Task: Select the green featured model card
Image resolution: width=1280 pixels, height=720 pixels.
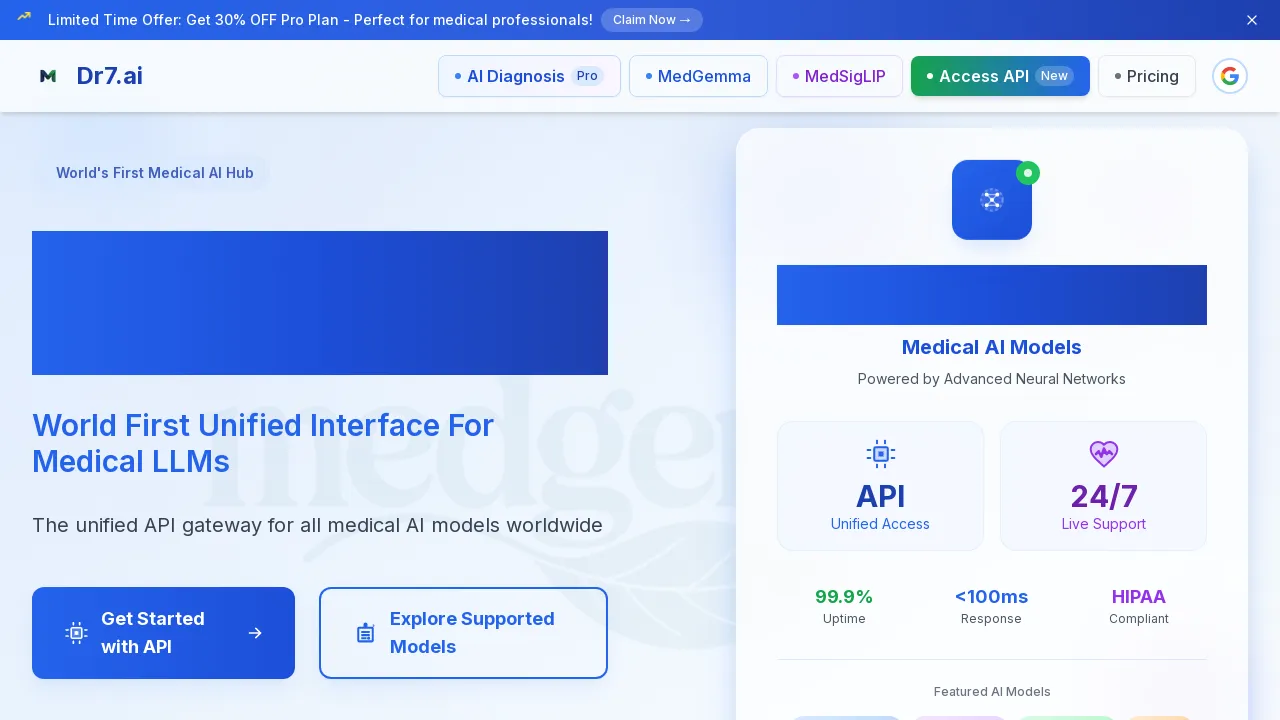Action: click(1066, 716)
